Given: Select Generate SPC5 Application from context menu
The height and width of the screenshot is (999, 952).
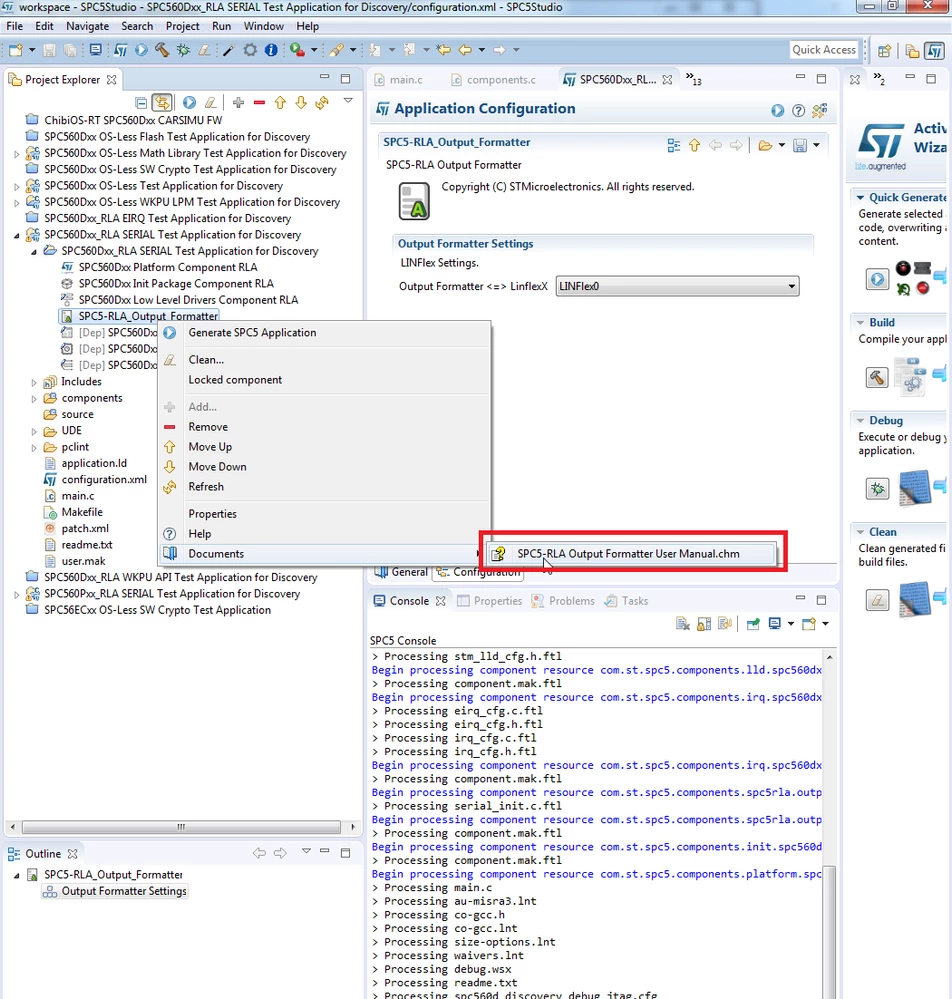Looking at the screenshot, I should click(x=252, y=333).
